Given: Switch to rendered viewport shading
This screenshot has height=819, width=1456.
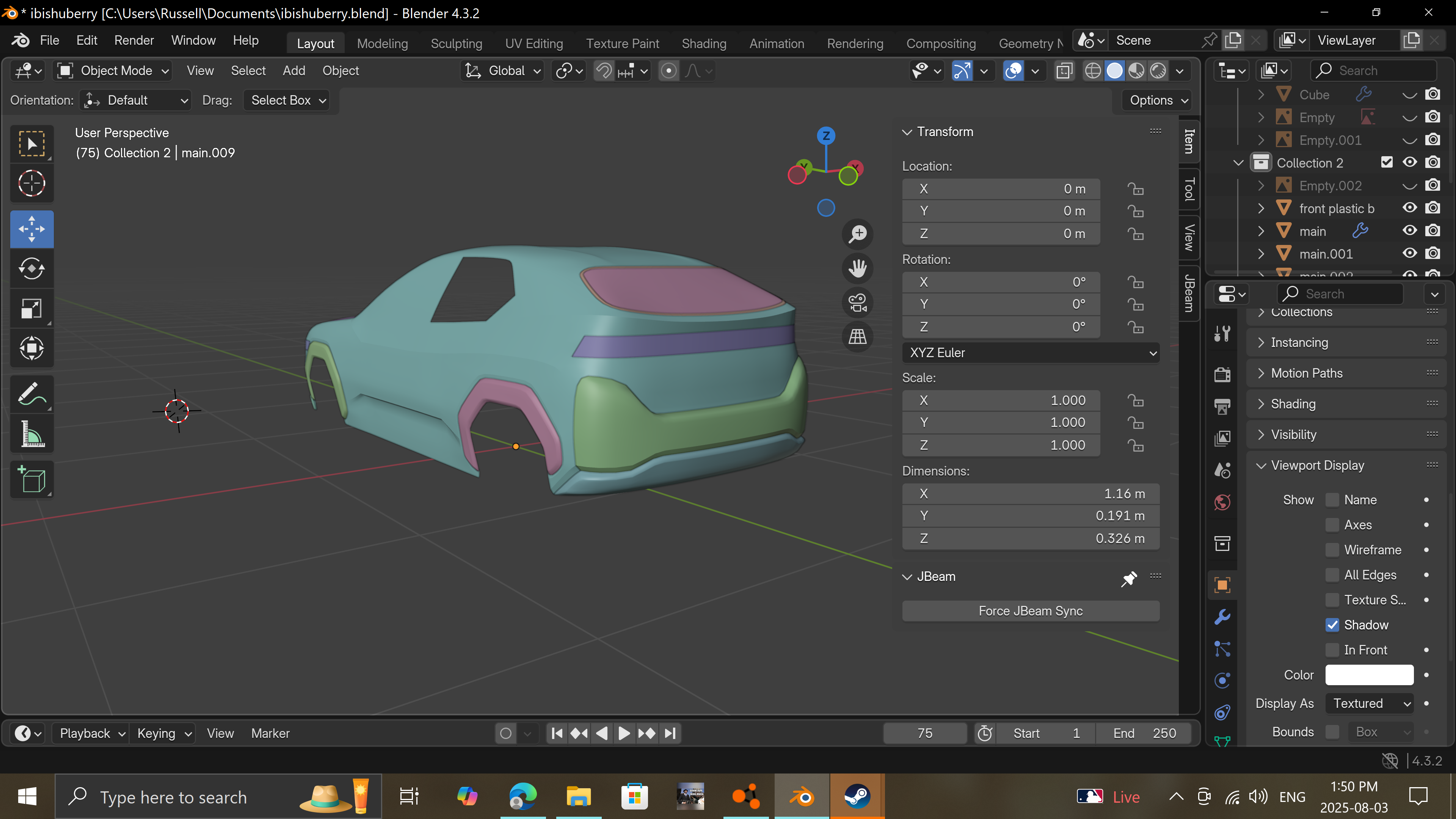Looking at the screenshot, I should (x=1158, y=71).
